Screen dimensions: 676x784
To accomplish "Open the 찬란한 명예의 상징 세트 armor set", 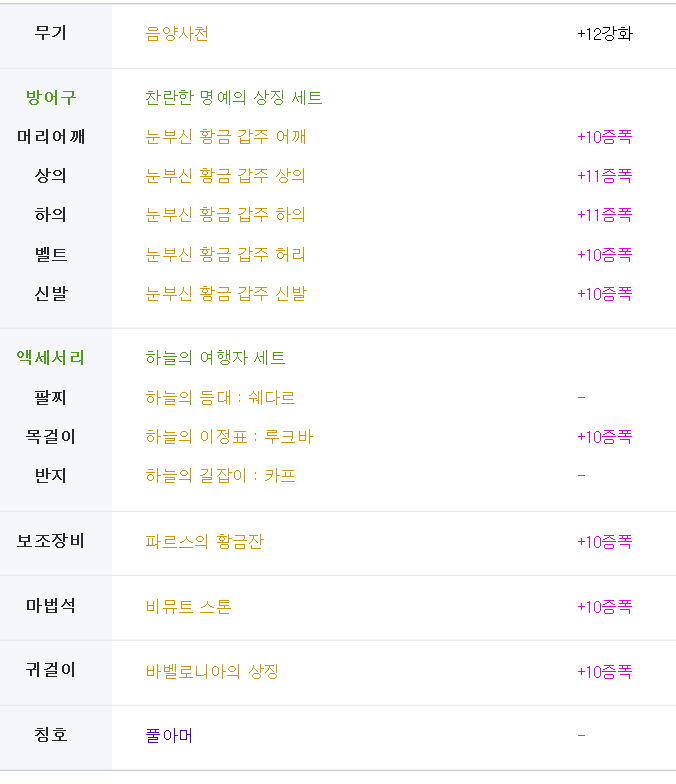I will pyautogui.click(x=234, y=98).
